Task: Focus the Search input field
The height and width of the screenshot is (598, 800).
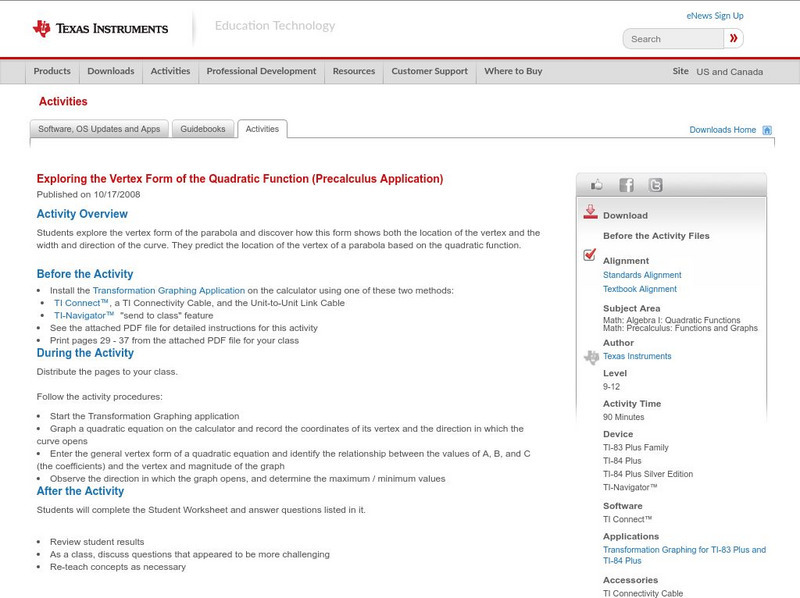Action: [x=673, y=39]
